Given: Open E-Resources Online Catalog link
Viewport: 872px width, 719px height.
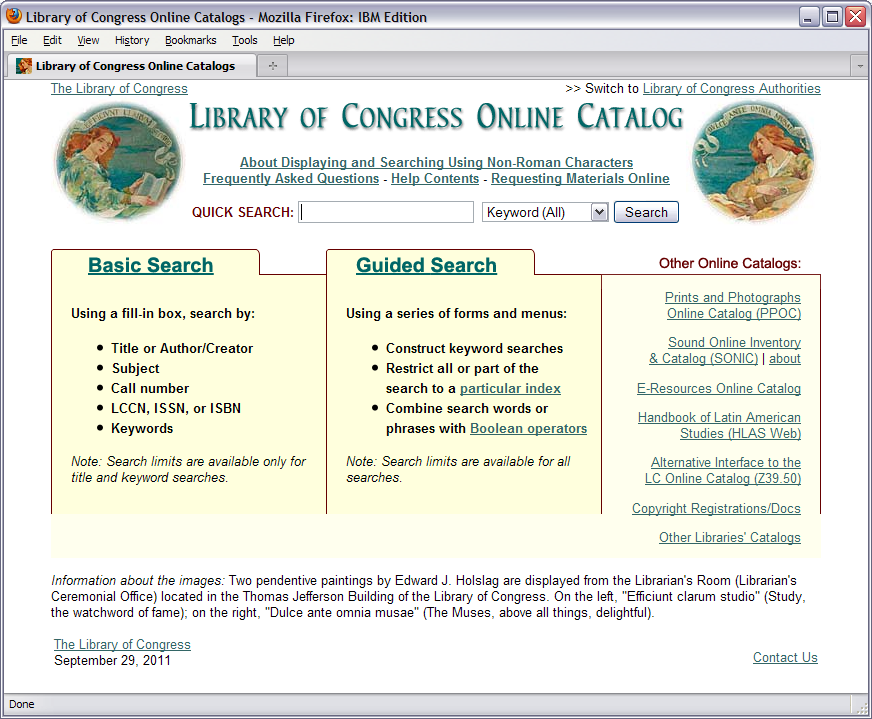Looking at the screenshot, I should (x=719, y=389).
